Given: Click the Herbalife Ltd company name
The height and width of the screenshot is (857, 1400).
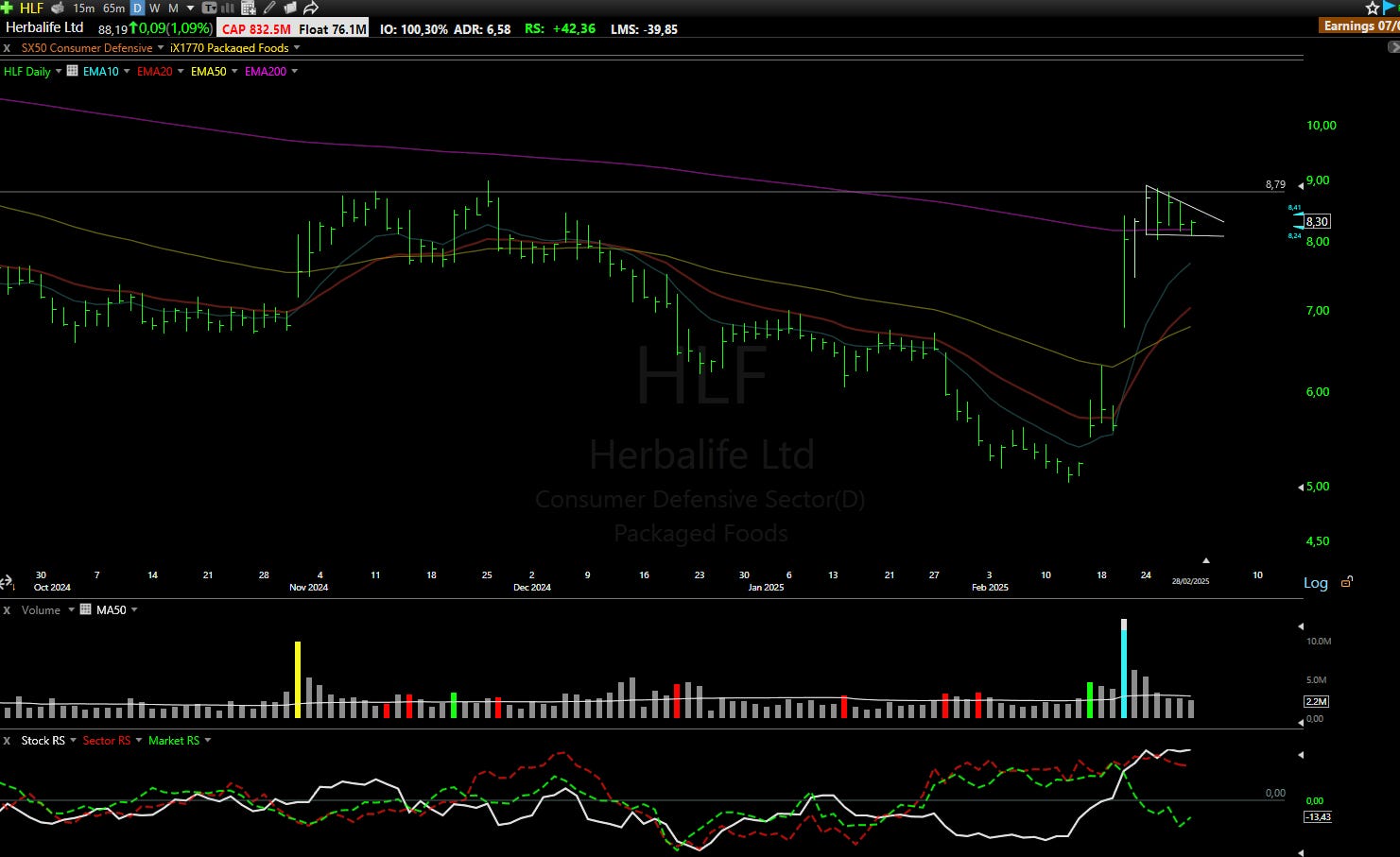Looking at the screenshot, I should pyautogui.click(x=44, y=27).
